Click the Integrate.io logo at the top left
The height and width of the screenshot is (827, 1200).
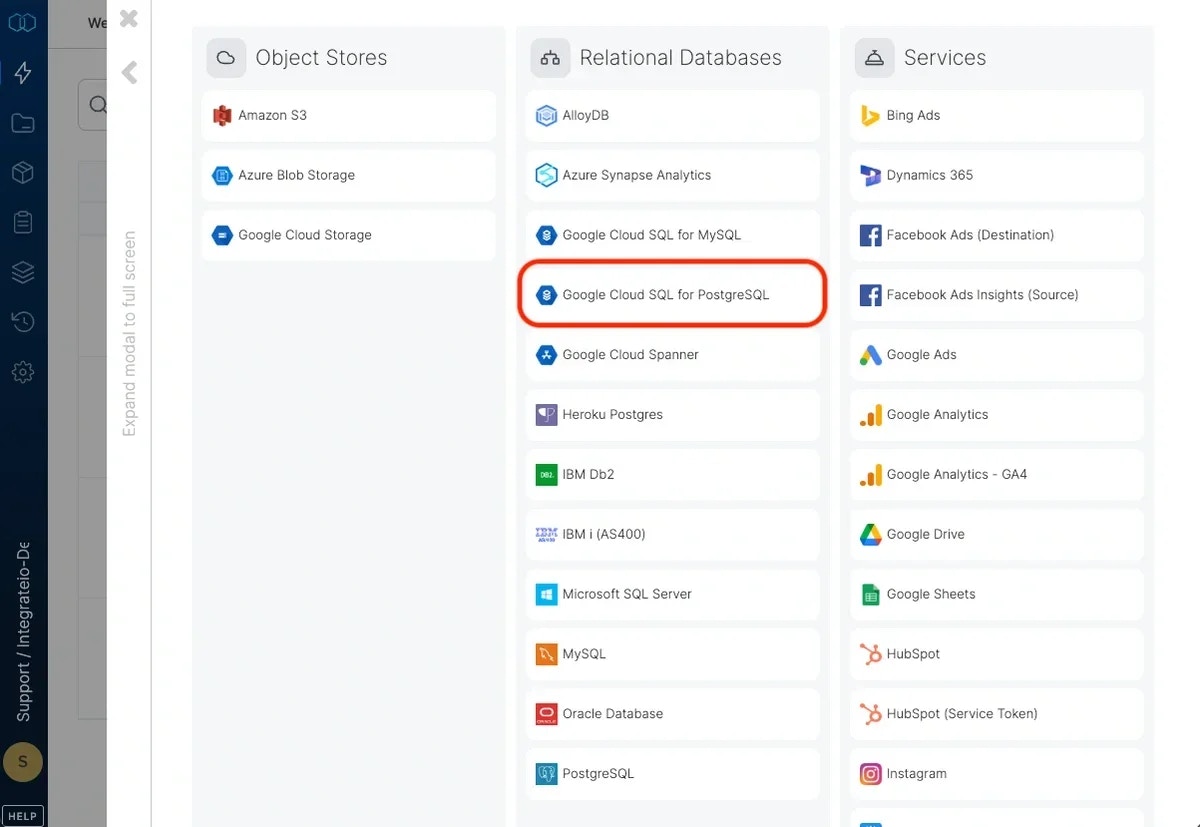click(22, 21)
